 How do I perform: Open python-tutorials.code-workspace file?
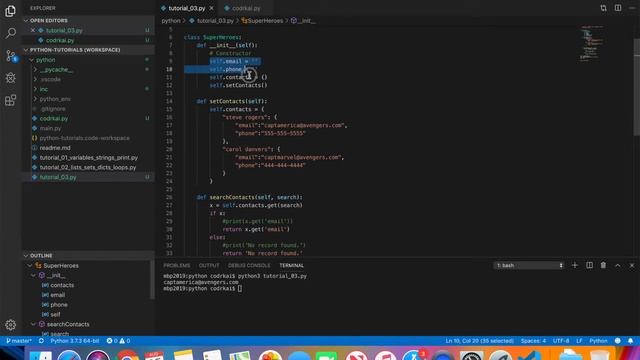coord(84,138)
